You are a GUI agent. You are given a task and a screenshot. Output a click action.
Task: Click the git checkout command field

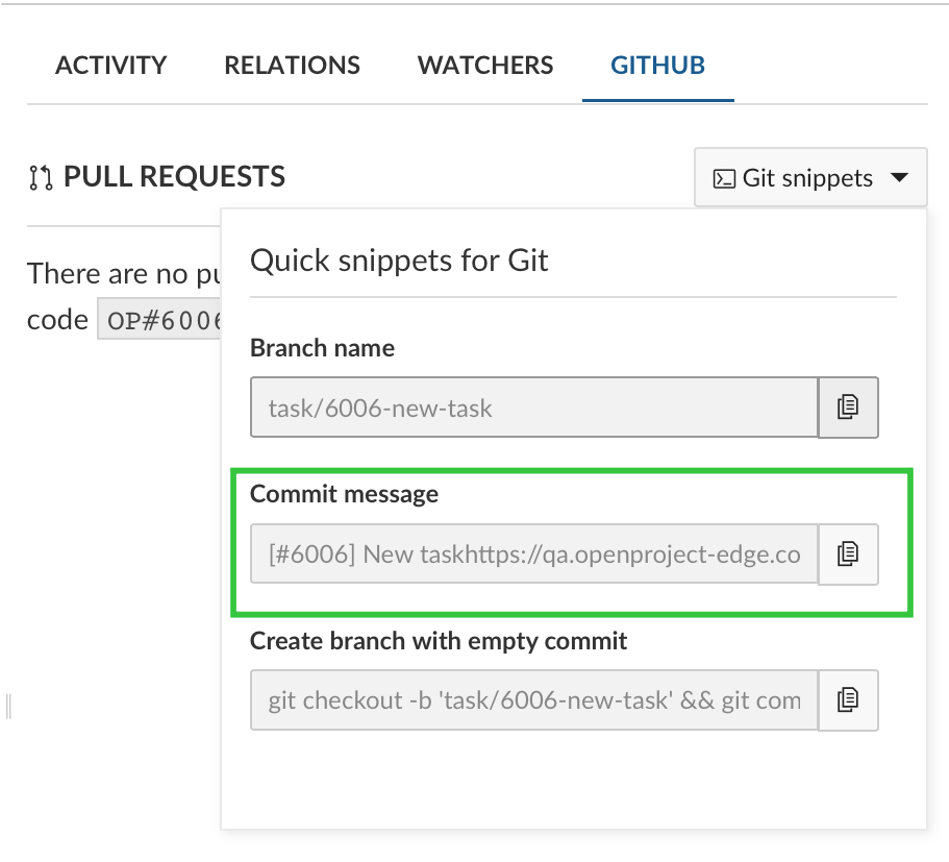(534, 700)
